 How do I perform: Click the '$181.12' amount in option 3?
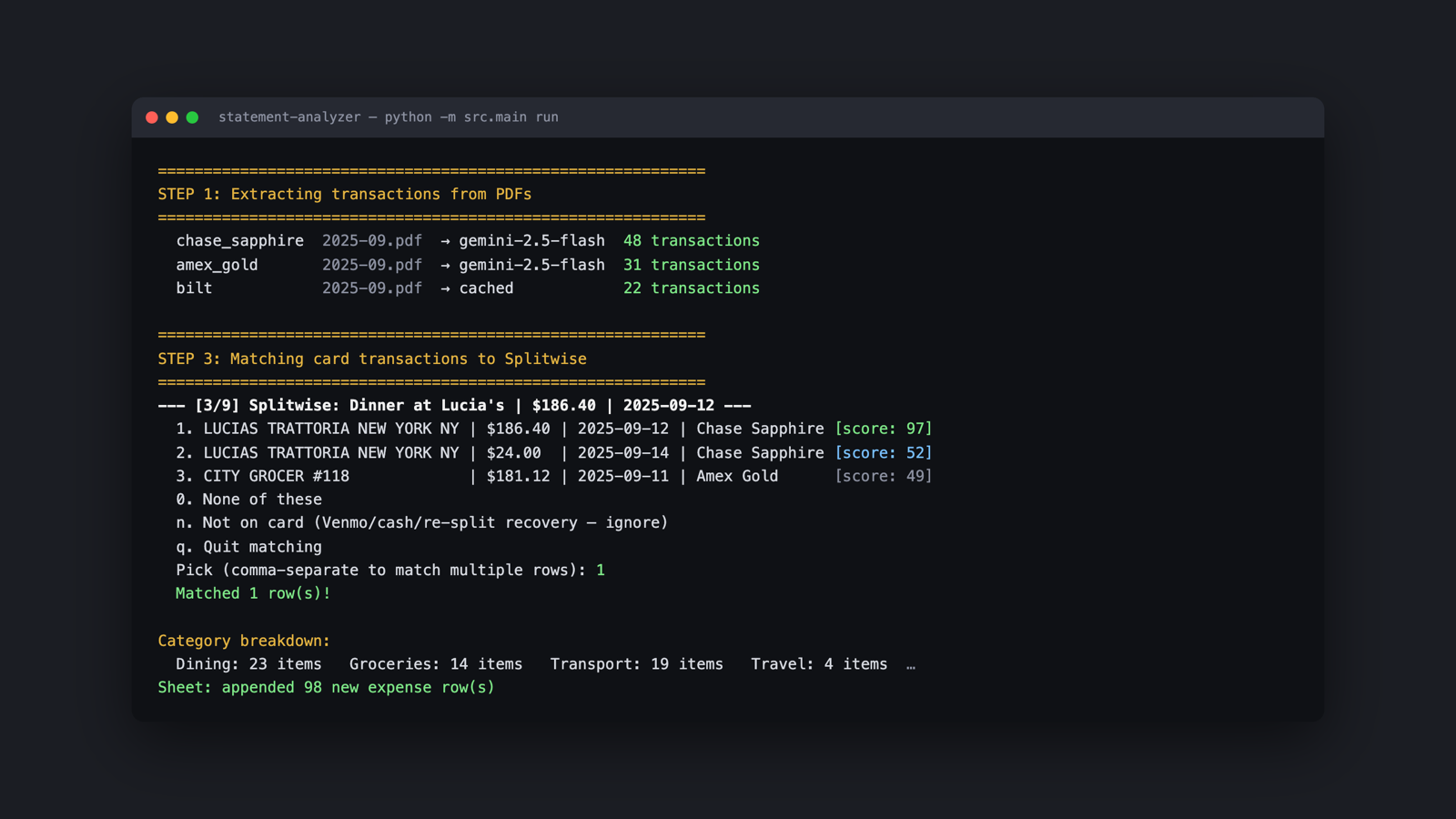point(518,476)
